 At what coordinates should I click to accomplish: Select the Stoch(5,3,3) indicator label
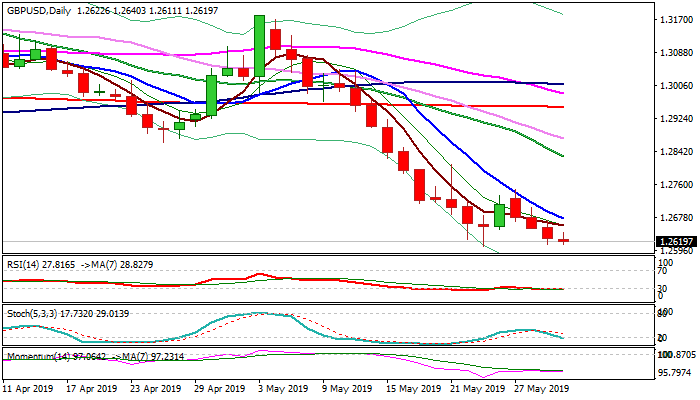pyautogui.click(x=31, y=313)
